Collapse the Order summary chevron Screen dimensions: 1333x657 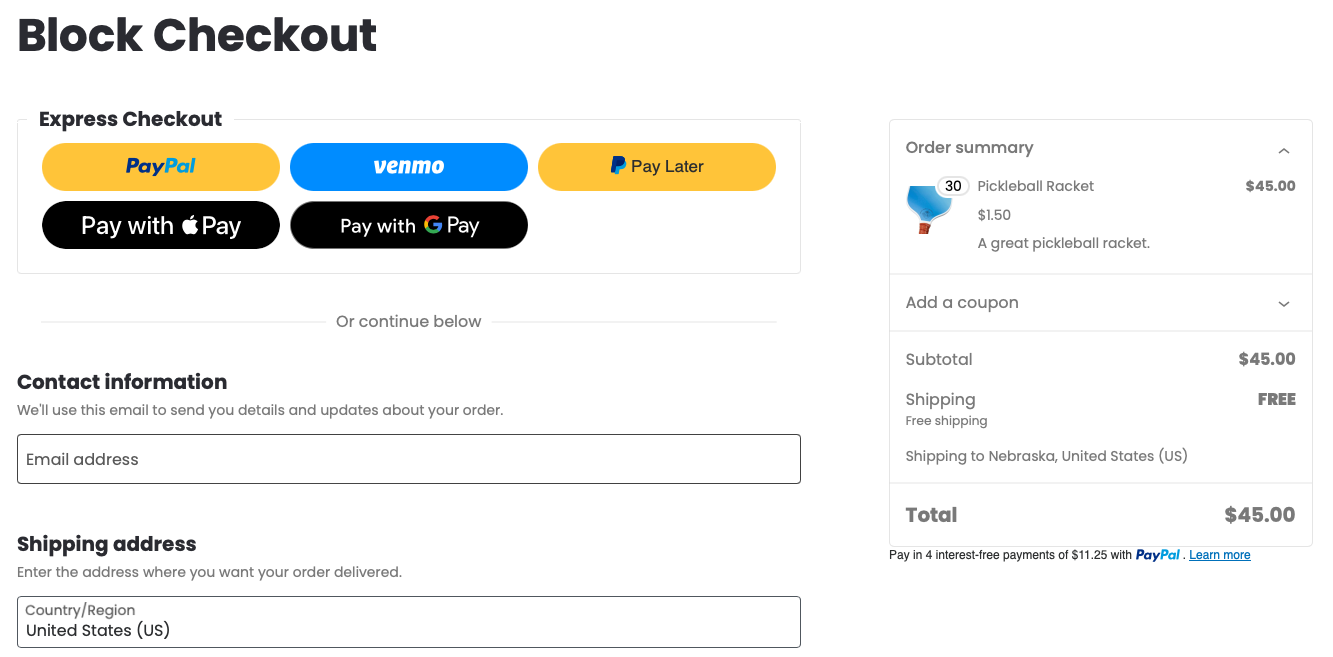1284,150
